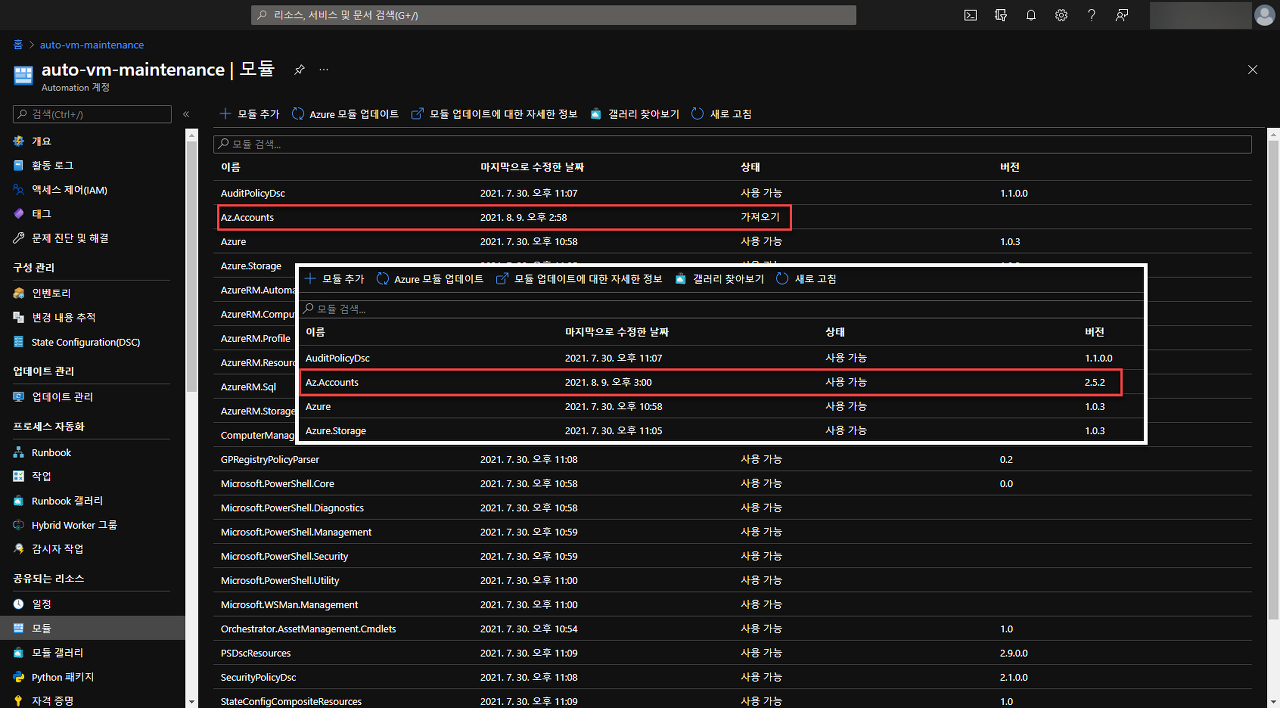Click the account avatar icon
The width and height of the screenshot is (1280, 708).
point(1264,15)
